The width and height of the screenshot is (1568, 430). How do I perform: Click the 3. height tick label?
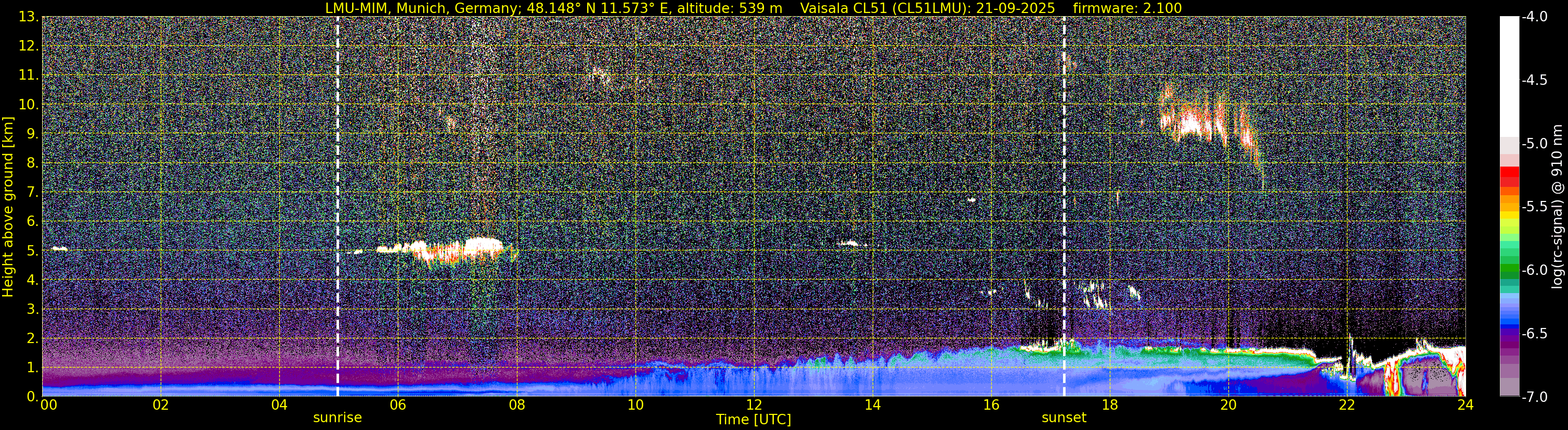(32, 309)
